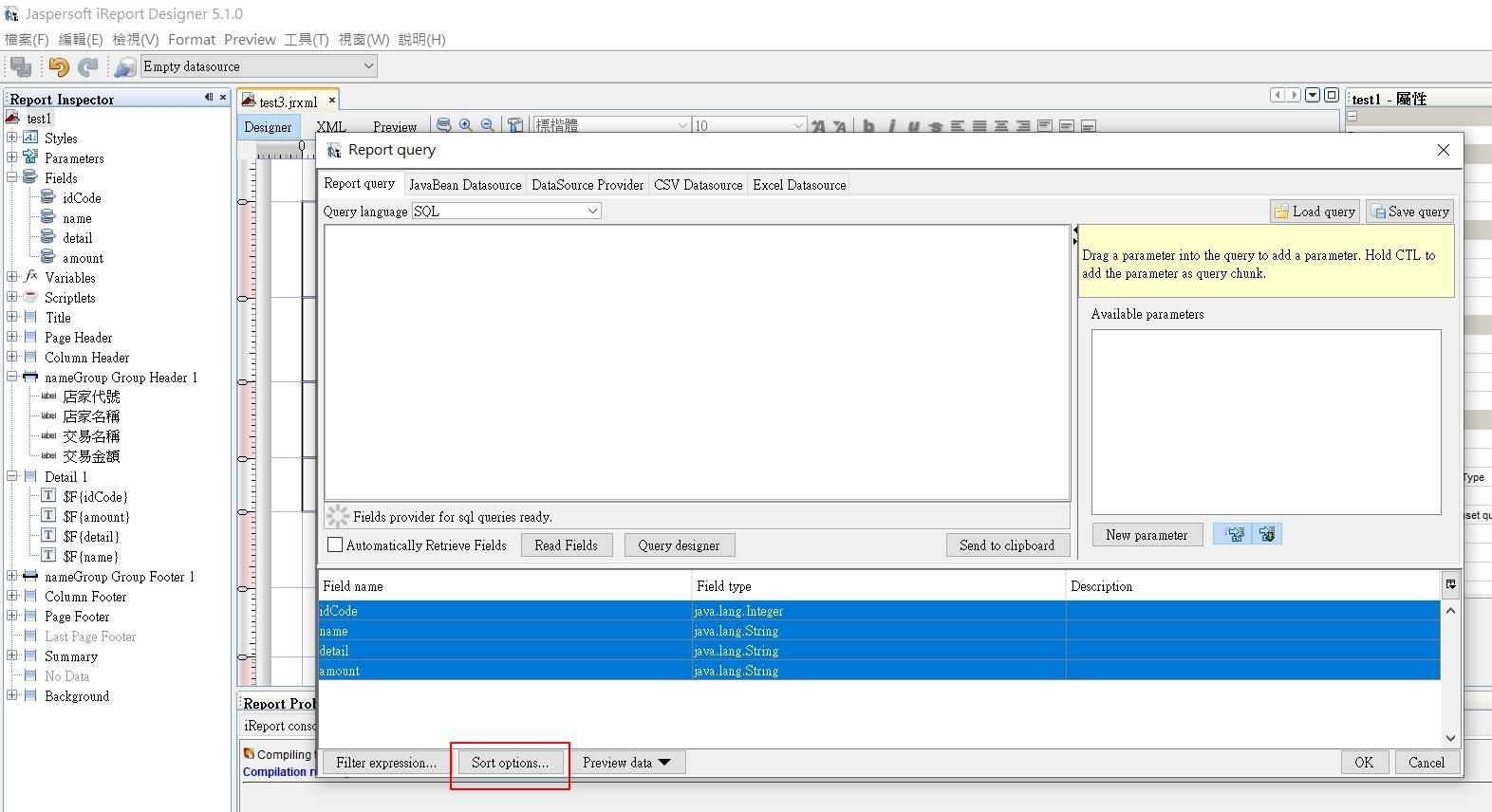1492x812 pixels.
Task: Click the Filter expression... button
Action: click(x=386, y=763)
